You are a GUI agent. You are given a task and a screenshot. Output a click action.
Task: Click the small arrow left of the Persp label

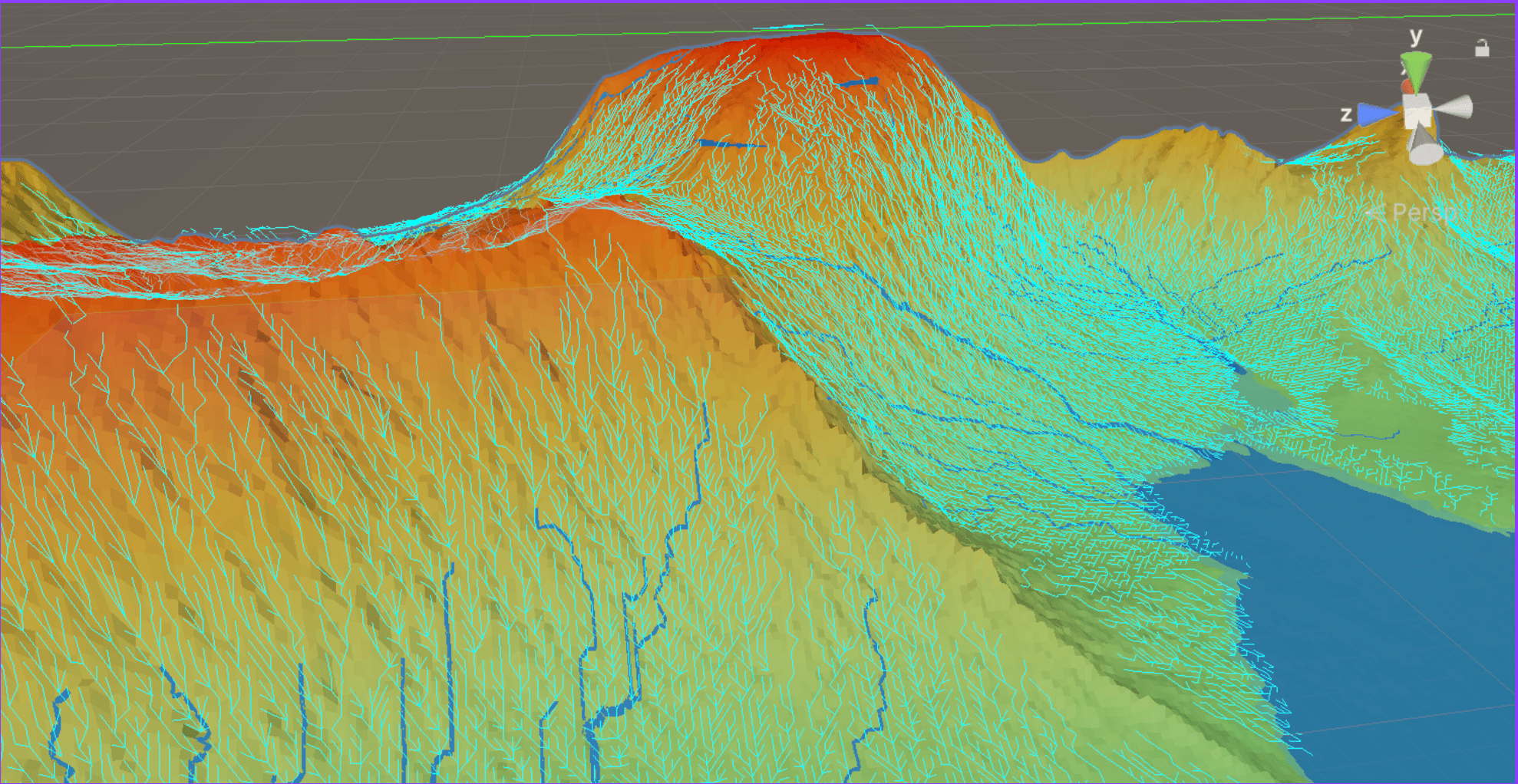(1376, 212)
